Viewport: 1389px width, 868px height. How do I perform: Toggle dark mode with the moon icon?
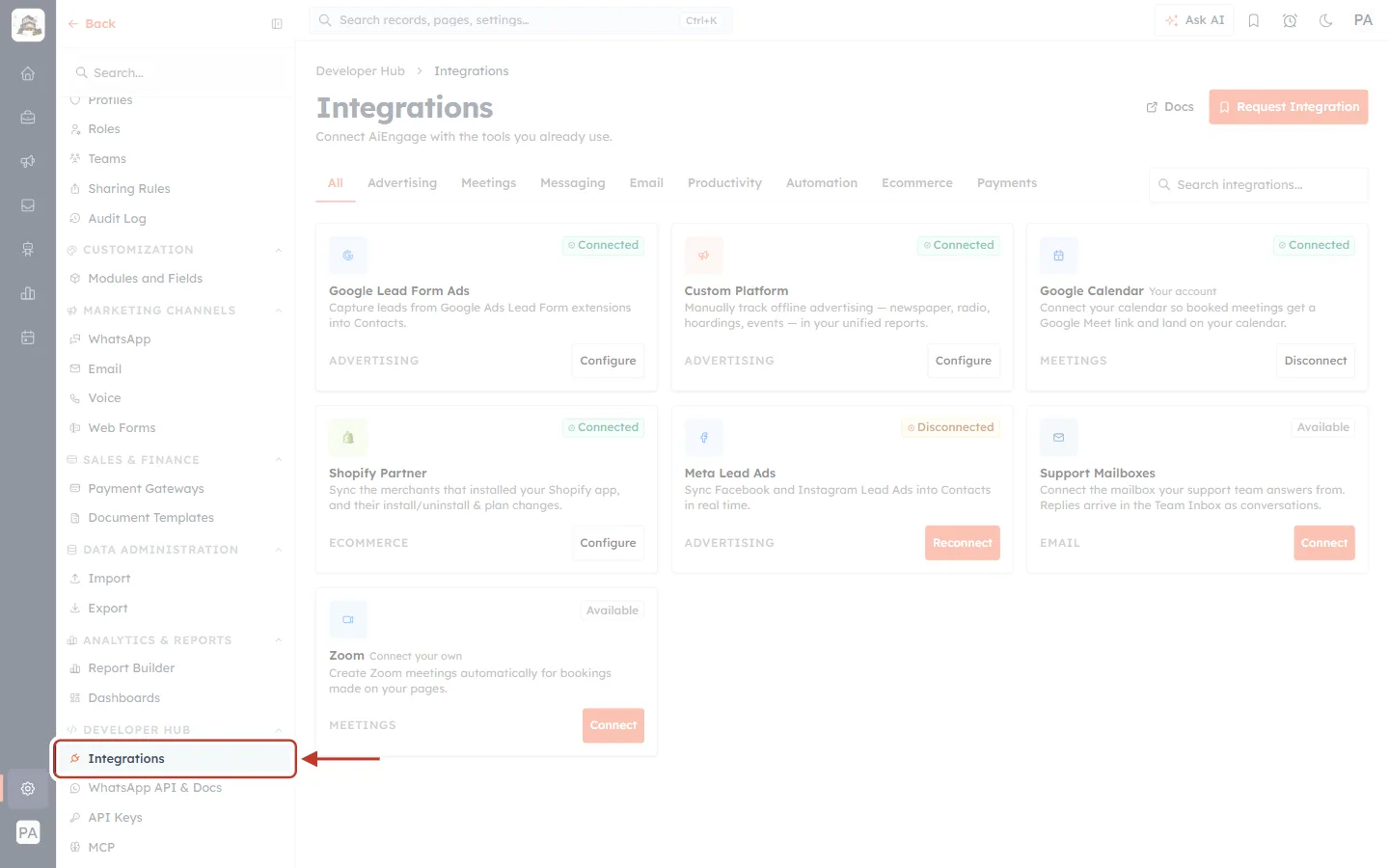pos(1326,20)
